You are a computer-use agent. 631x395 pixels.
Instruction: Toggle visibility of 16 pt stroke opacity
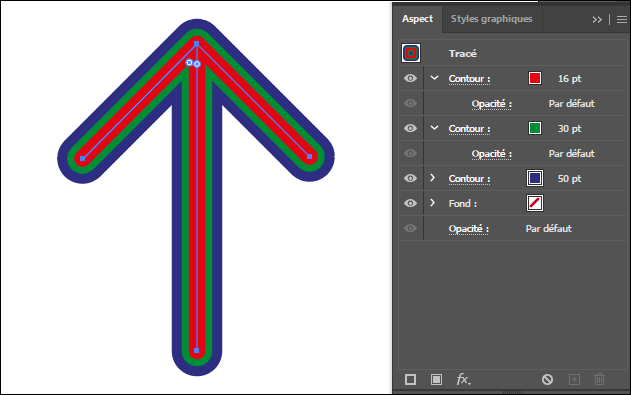(x=410, y=103)
